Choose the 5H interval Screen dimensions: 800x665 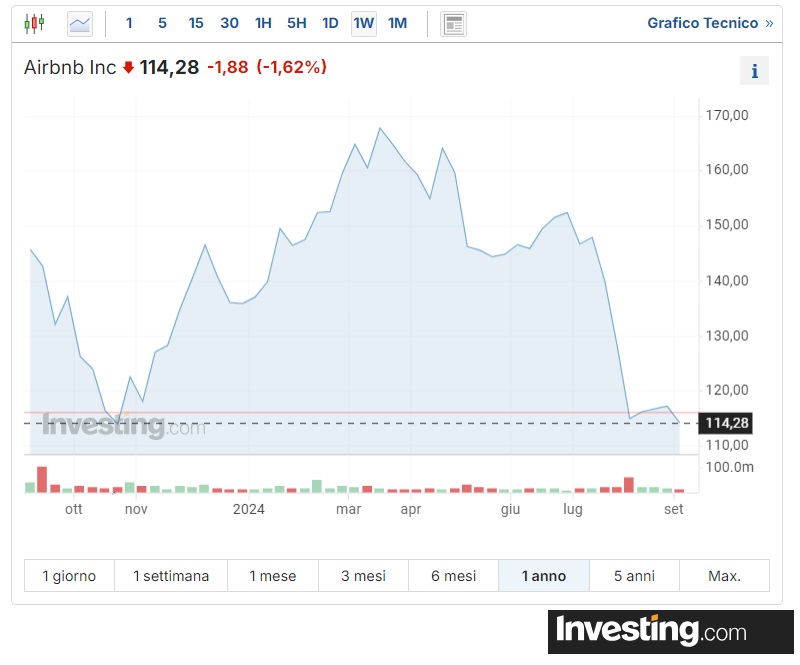click(x=297, y=23)
